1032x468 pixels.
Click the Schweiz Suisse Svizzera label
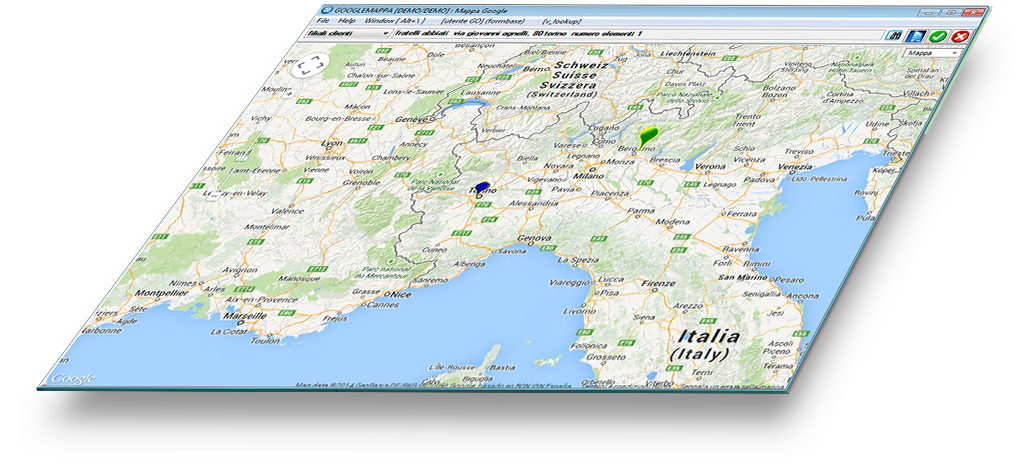coord(572,80)
